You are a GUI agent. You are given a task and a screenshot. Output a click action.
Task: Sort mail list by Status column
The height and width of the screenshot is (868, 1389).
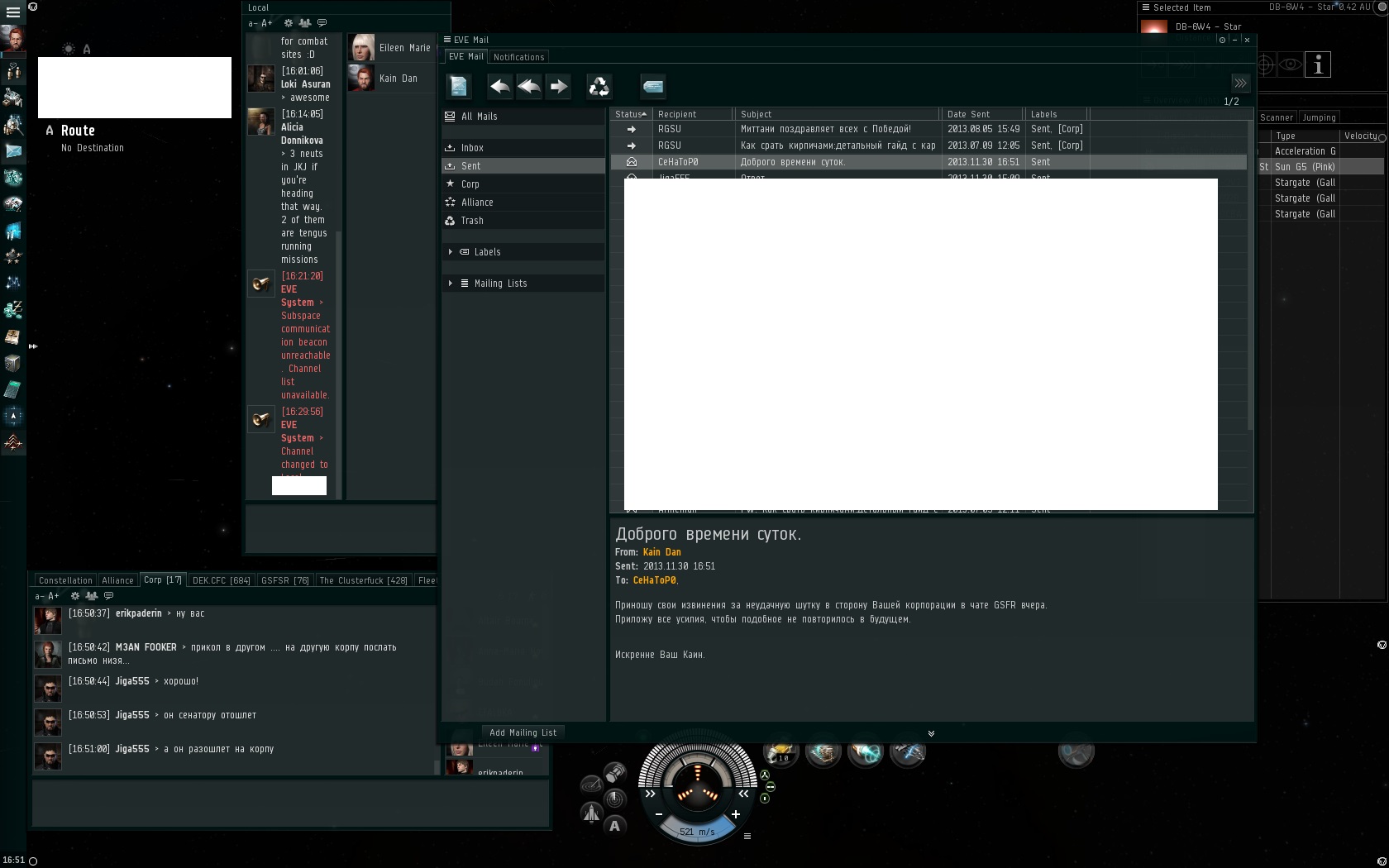(631, 114)
